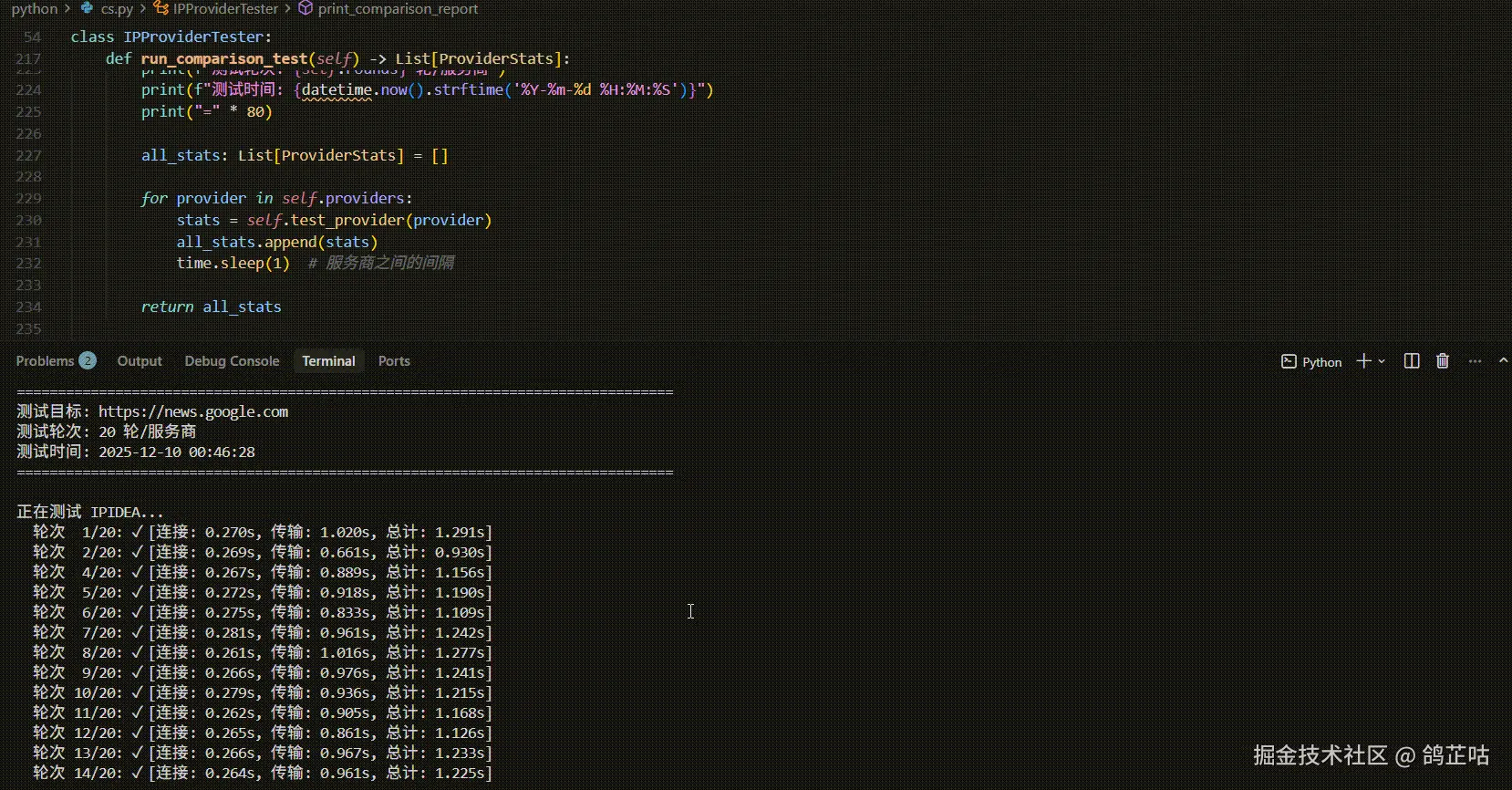The width and height of the screenshot is (1512, 790).
Task: Click terminal line "正在测试 IPIDEA..."
Action: pyautogui.click(x=90, y=512)
